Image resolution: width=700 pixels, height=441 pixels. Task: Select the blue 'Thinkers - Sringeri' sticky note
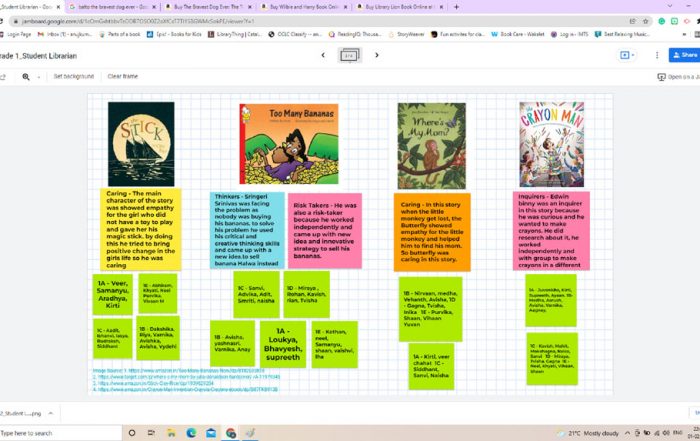pyautogui.click(x=247, y=230)
